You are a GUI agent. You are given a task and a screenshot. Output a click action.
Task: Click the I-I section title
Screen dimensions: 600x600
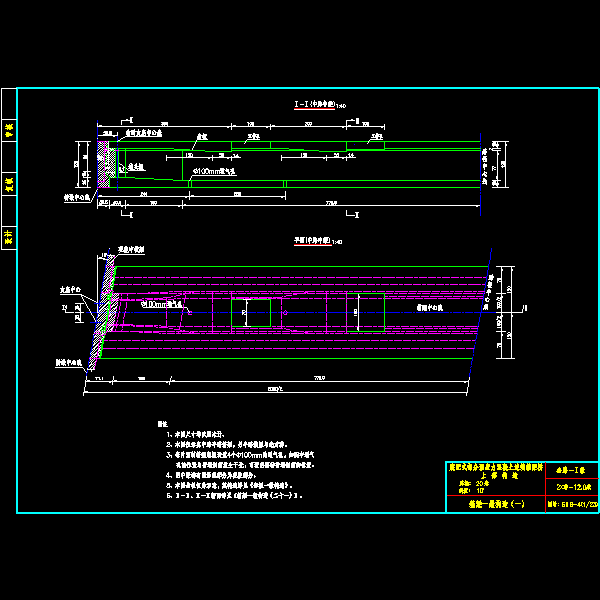point(315,104)
